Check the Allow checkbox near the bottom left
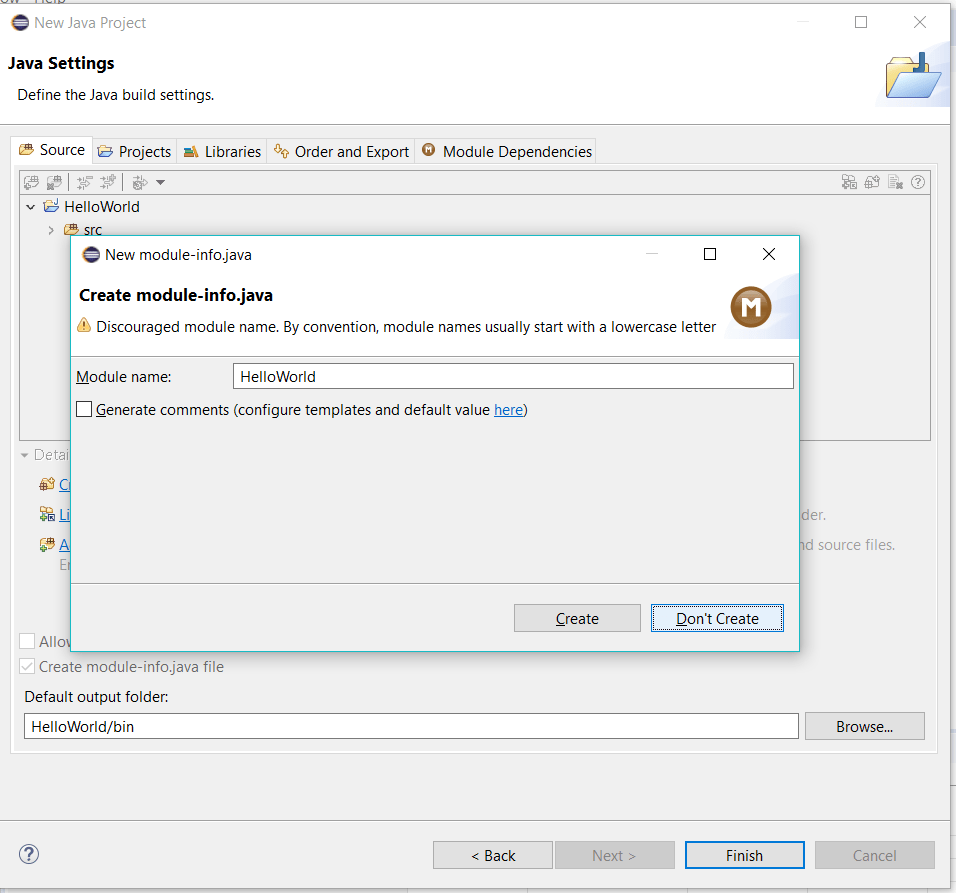The image size is (956, 893). point(27,640)
